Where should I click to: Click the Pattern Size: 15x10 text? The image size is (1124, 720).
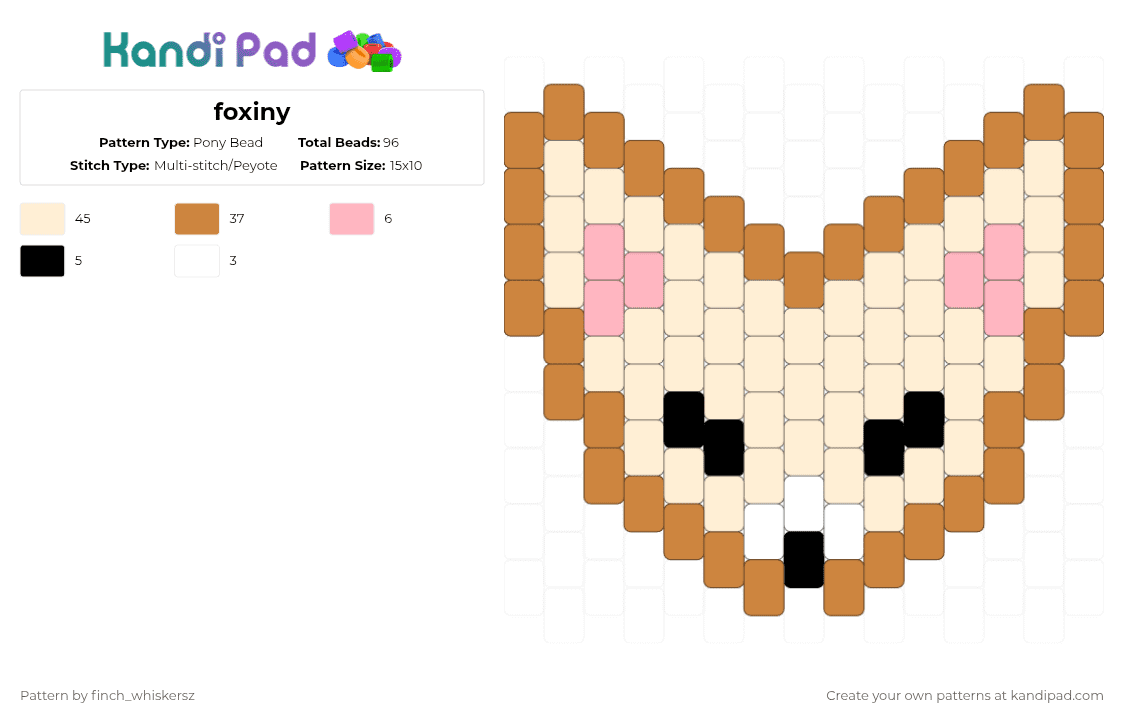pyautogui.click(x=361, y=166)
